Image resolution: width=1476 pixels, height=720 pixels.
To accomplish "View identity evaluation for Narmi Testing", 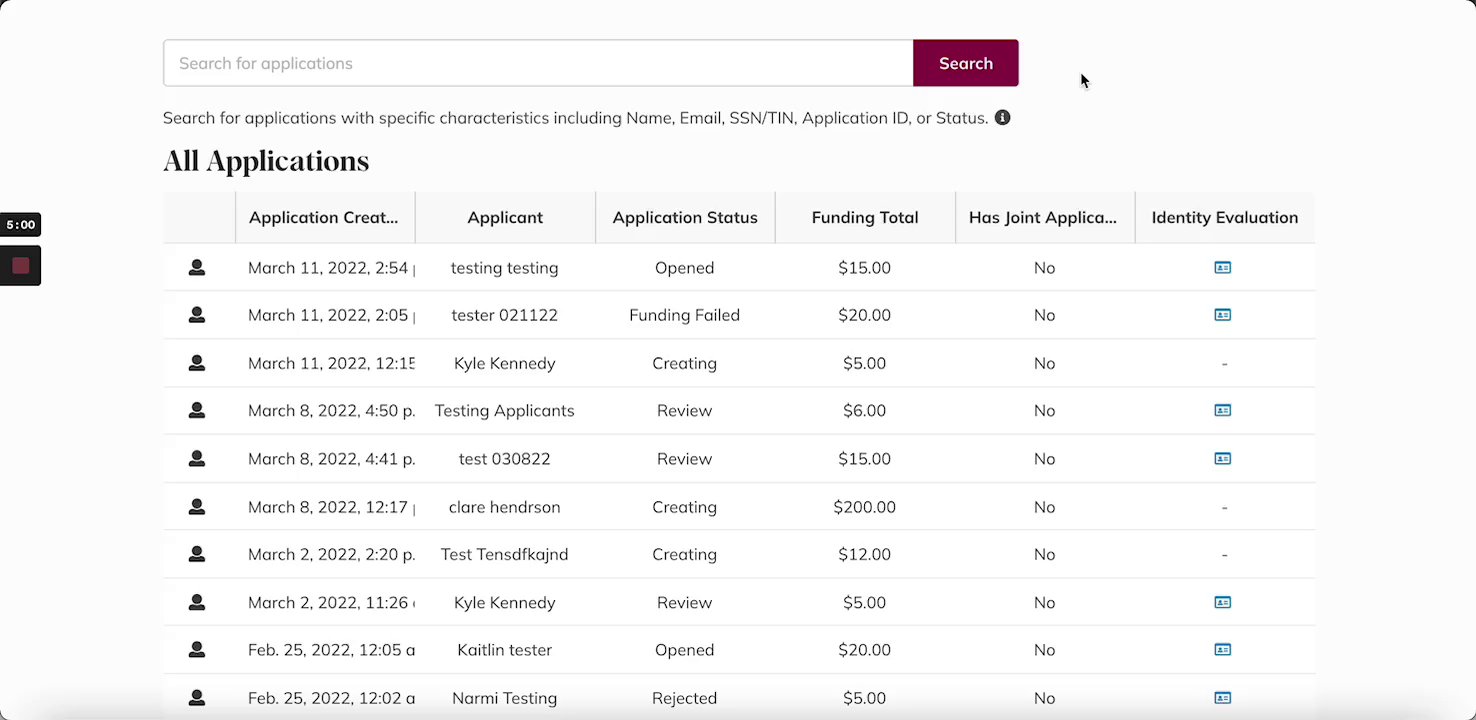I will (x=1222, y=698).
